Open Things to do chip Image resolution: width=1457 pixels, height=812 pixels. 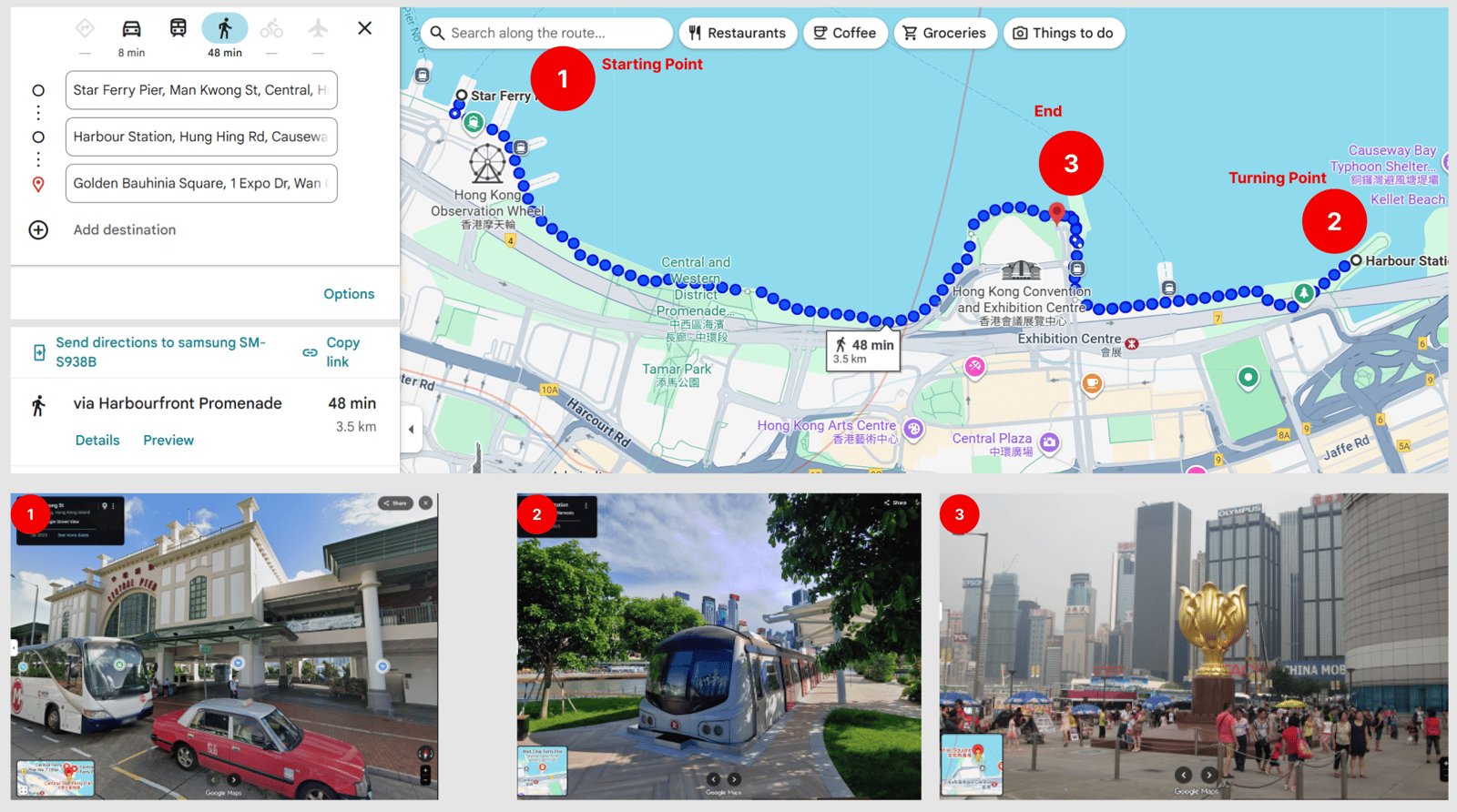pos(1063,34)
